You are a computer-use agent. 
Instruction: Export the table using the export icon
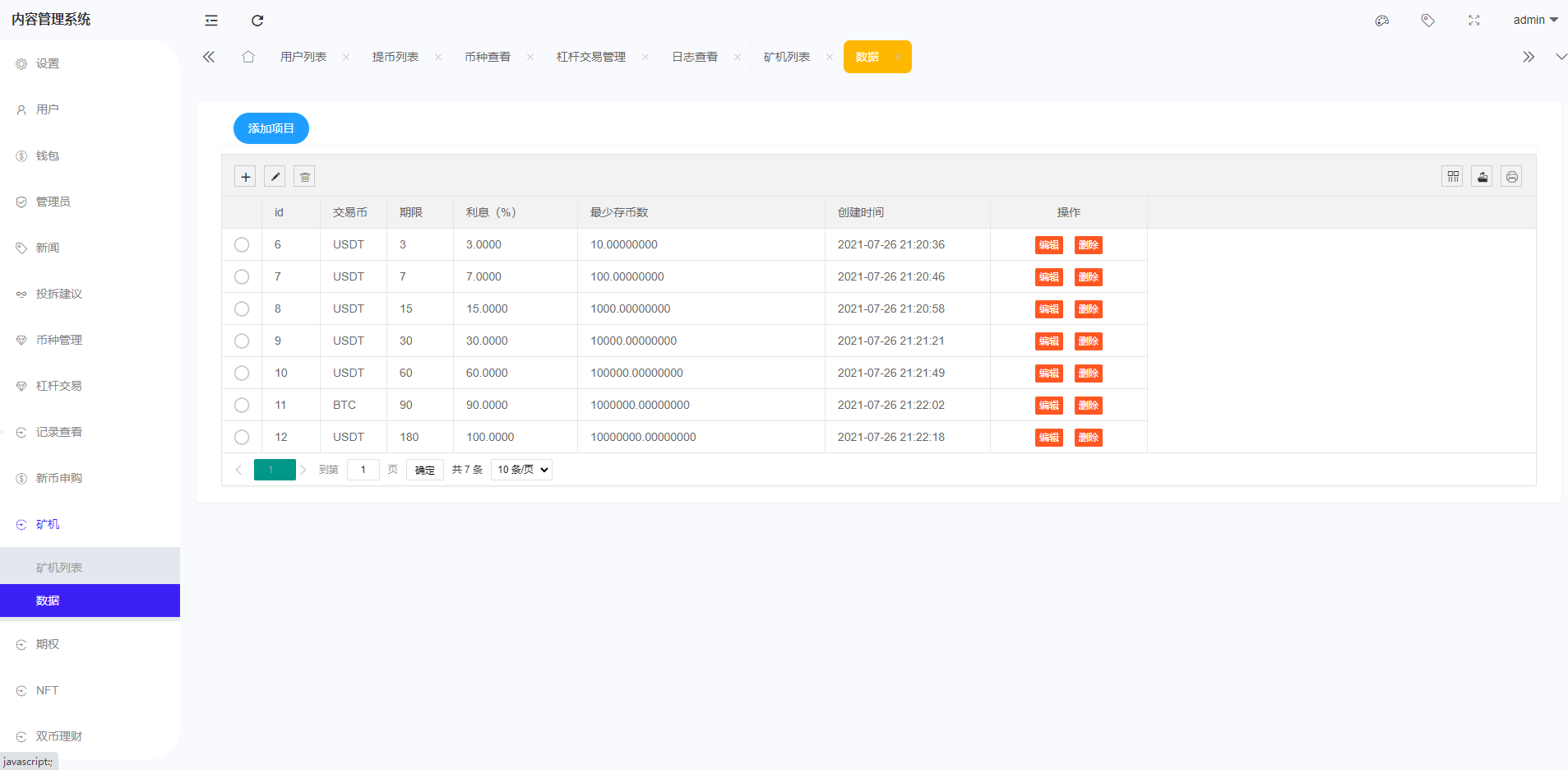(1482, 176)
